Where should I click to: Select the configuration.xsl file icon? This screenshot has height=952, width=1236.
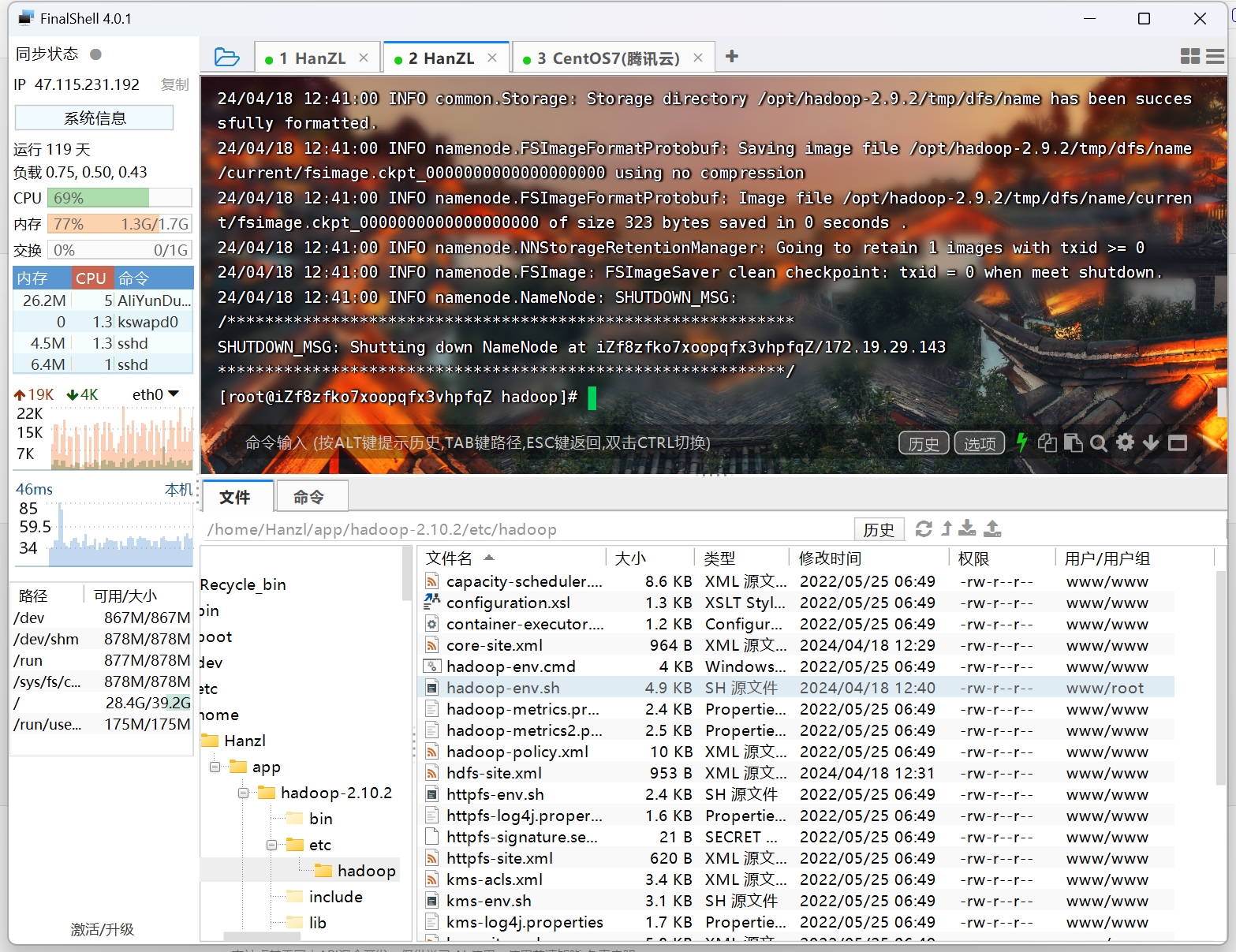click(x=431, y=602)
